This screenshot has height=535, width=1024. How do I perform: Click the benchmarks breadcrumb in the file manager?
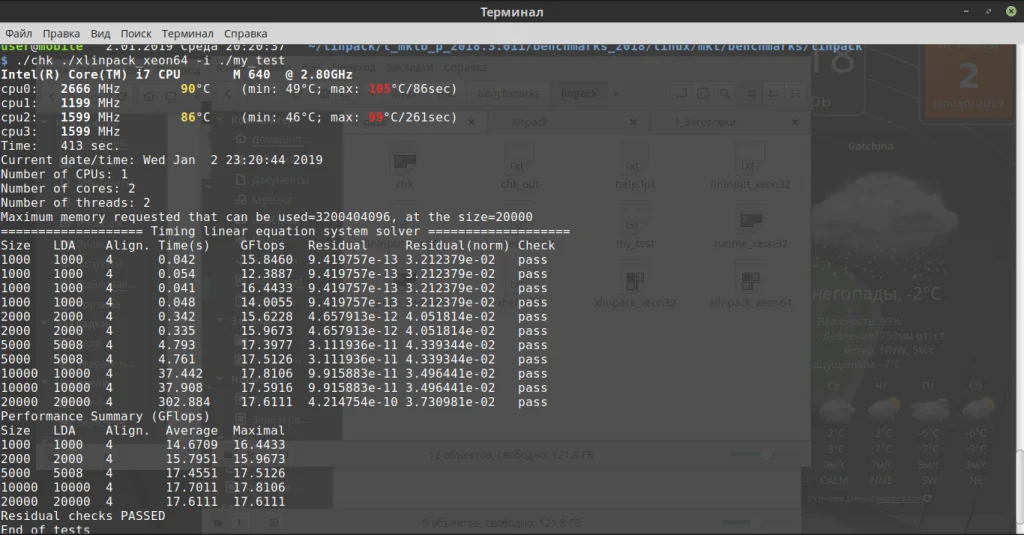point(509,93)
